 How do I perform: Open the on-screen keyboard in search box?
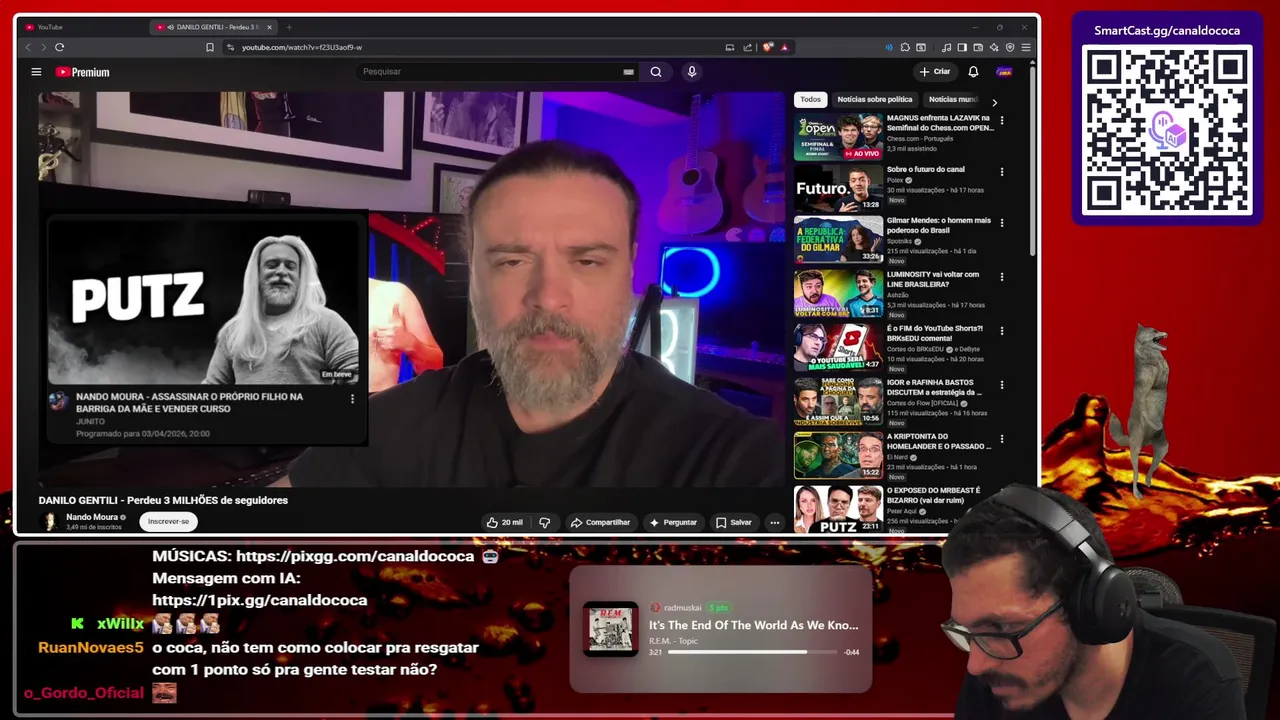click(x=628, y=72)
